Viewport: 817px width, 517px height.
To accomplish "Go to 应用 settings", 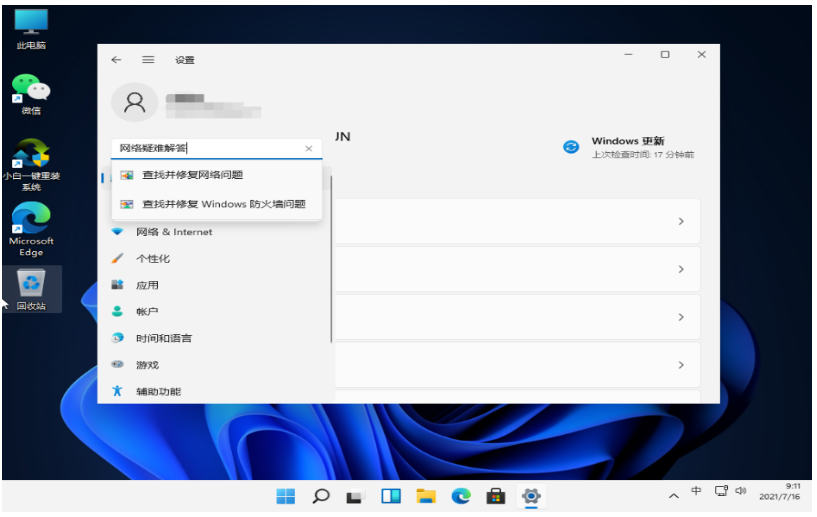I will (x=147, y=286).
